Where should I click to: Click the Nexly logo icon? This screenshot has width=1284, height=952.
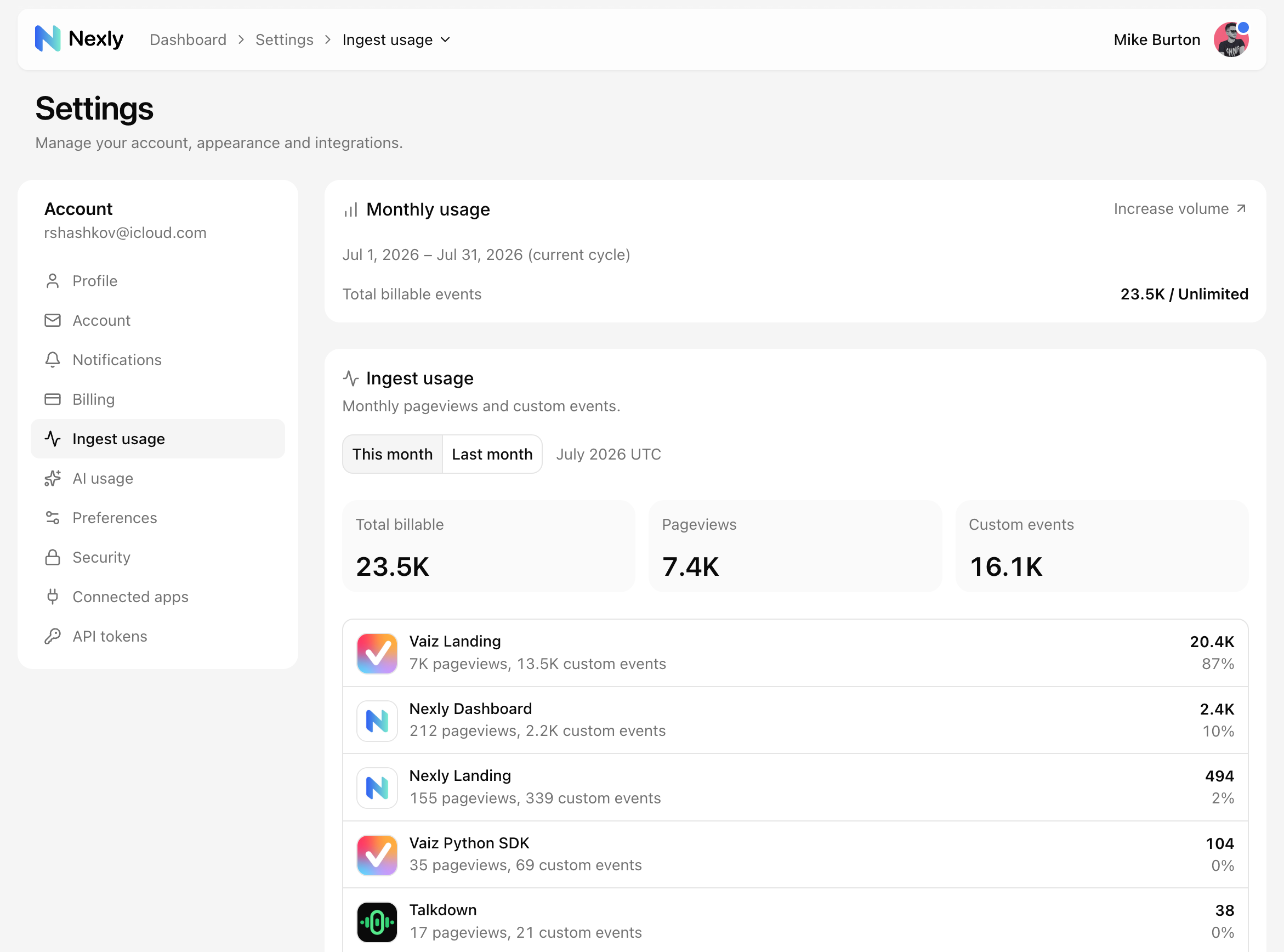[47, 38]
